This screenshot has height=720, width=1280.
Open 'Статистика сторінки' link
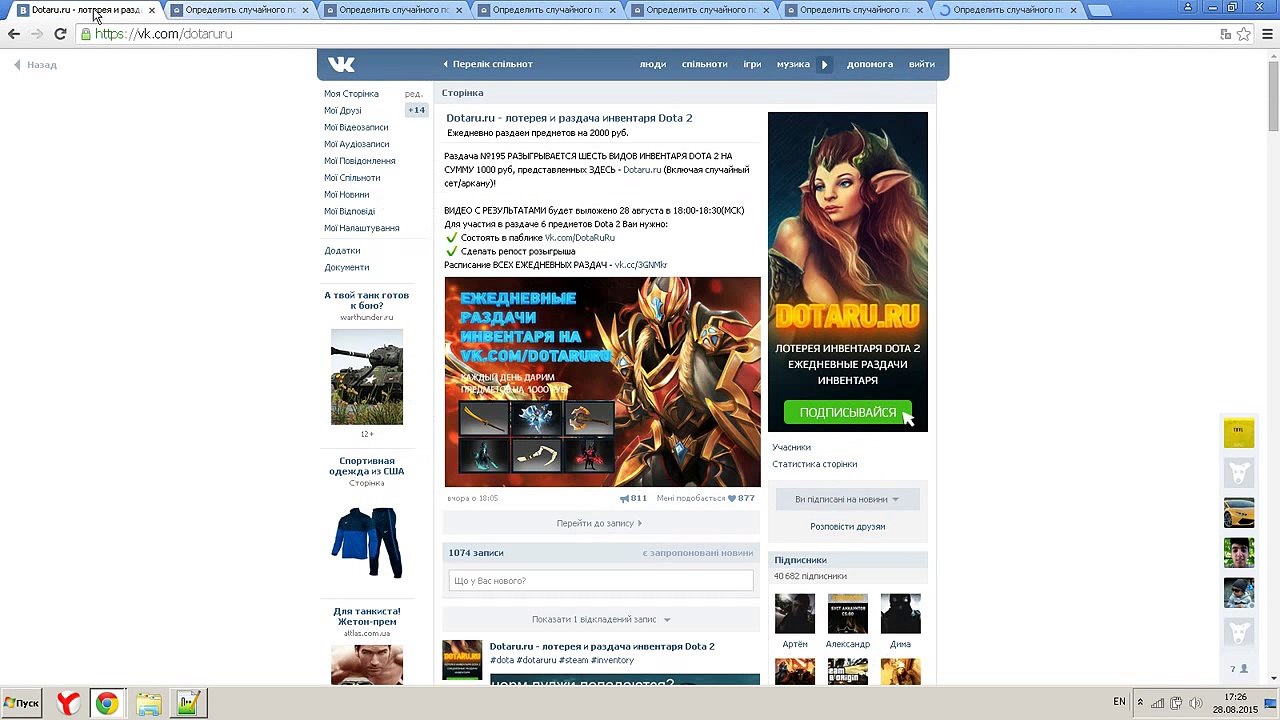(x=815, y=464)
